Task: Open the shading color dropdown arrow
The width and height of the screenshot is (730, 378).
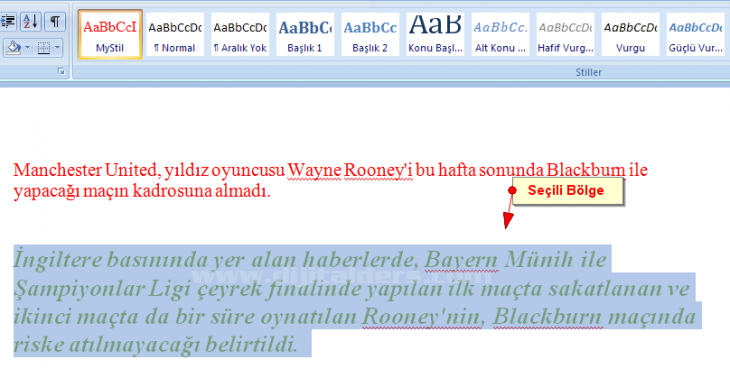Action: coord(27,47)
